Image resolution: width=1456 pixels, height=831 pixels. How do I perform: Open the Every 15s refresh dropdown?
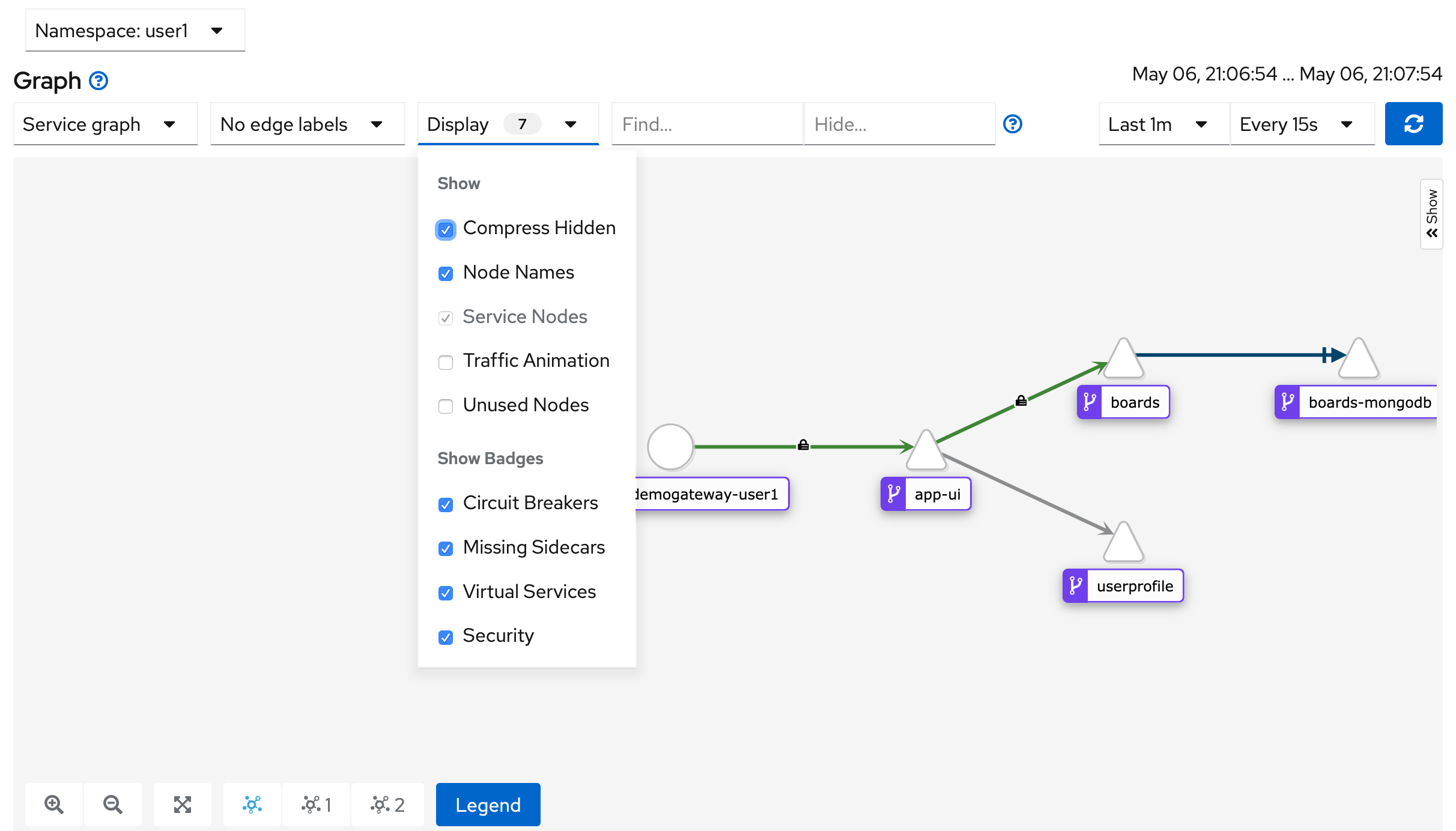(x=1302, y=124)
